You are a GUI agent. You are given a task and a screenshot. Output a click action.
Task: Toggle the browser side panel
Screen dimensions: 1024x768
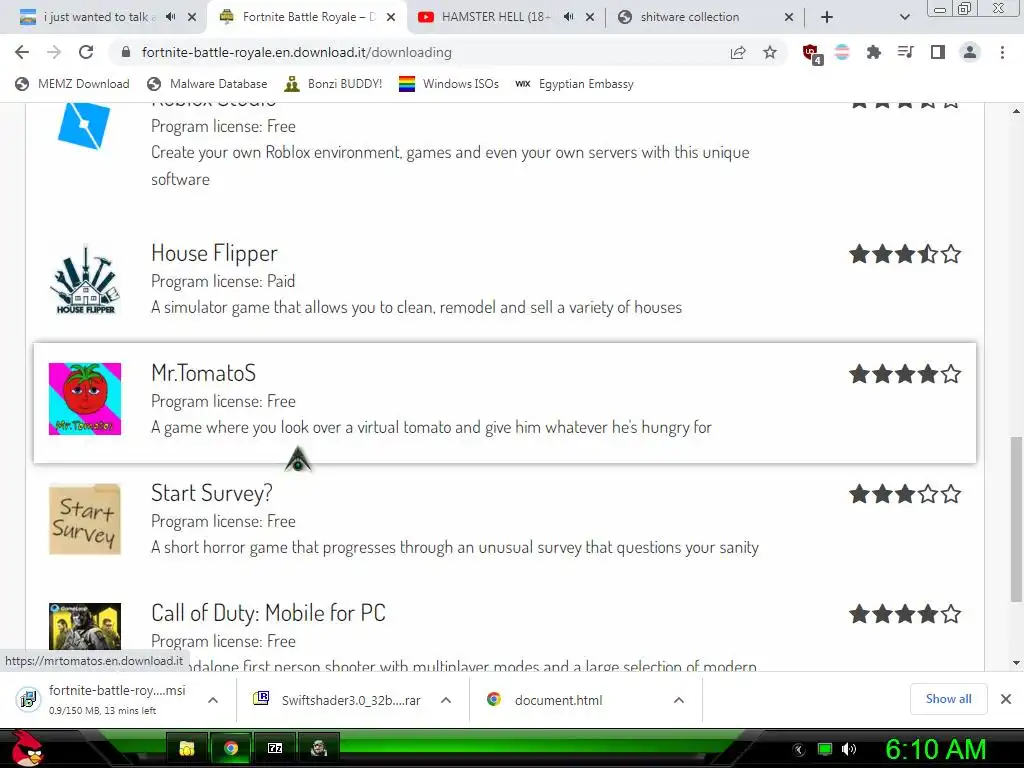coord(938,52)
